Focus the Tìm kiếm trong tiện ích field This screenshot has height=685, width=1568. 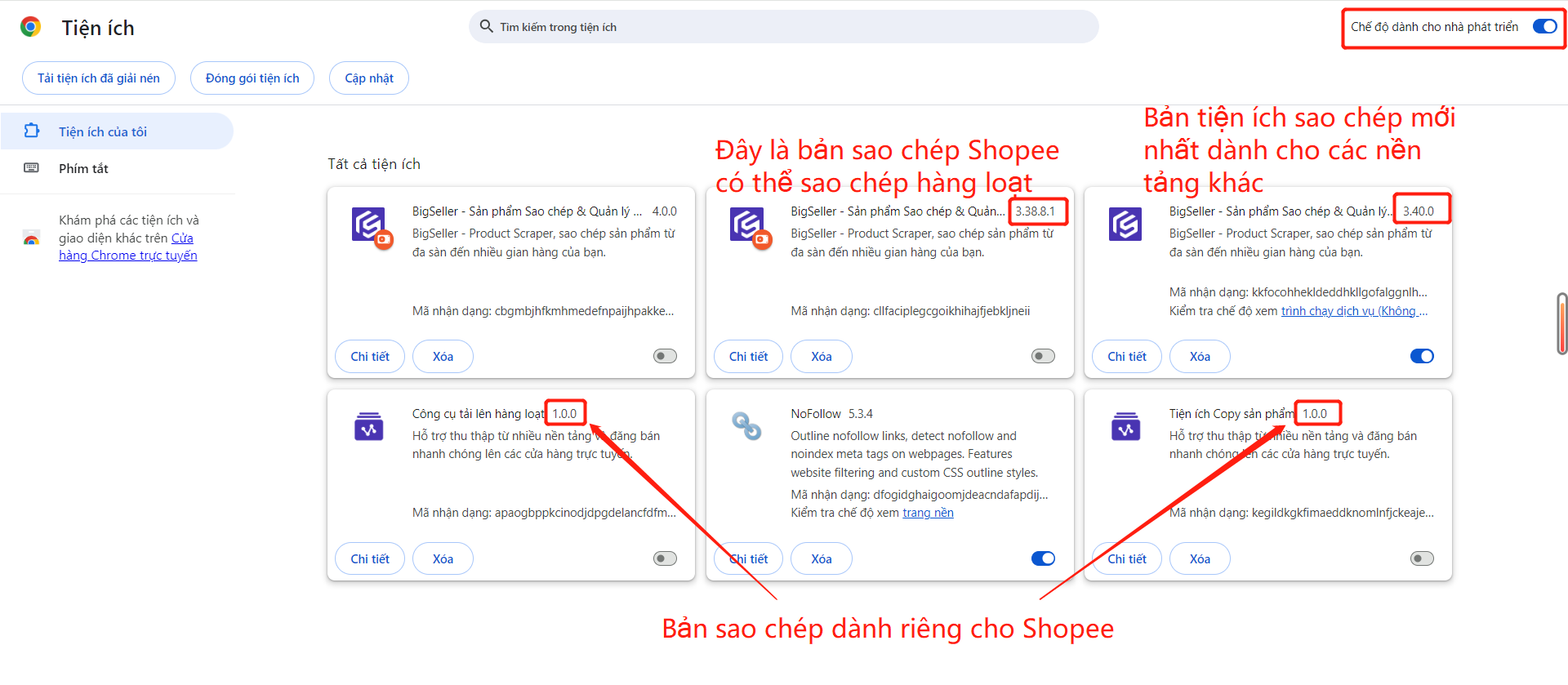point(784,27)
